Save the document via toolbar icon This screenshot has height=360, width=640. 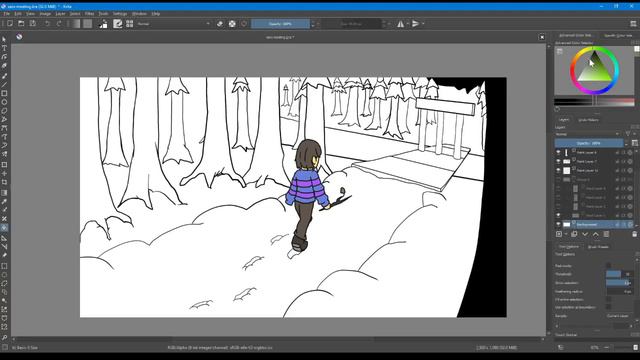pos(33,24)
